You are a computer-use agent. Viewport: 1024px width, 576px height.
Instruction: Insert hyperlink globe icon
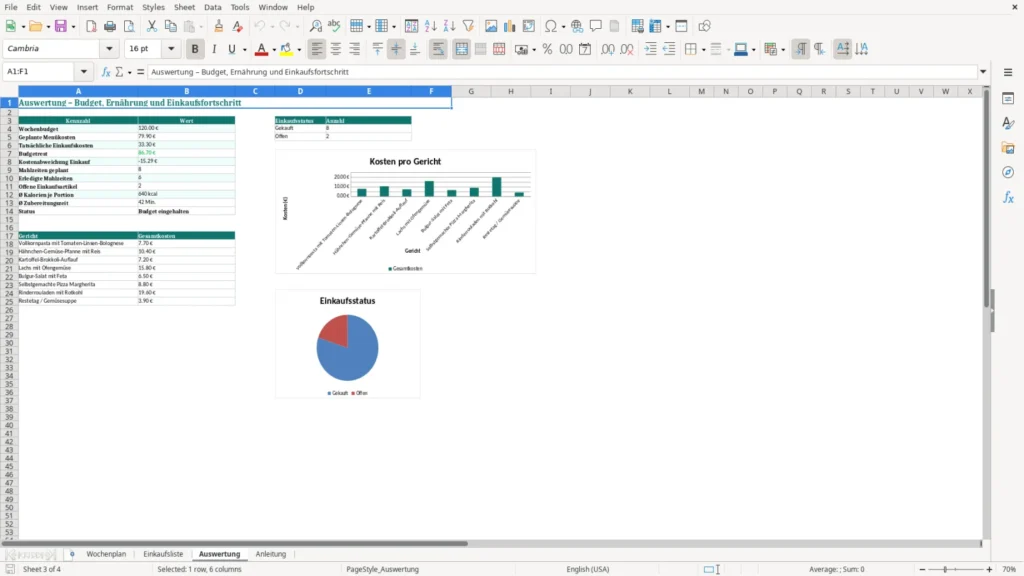point(577,26)
